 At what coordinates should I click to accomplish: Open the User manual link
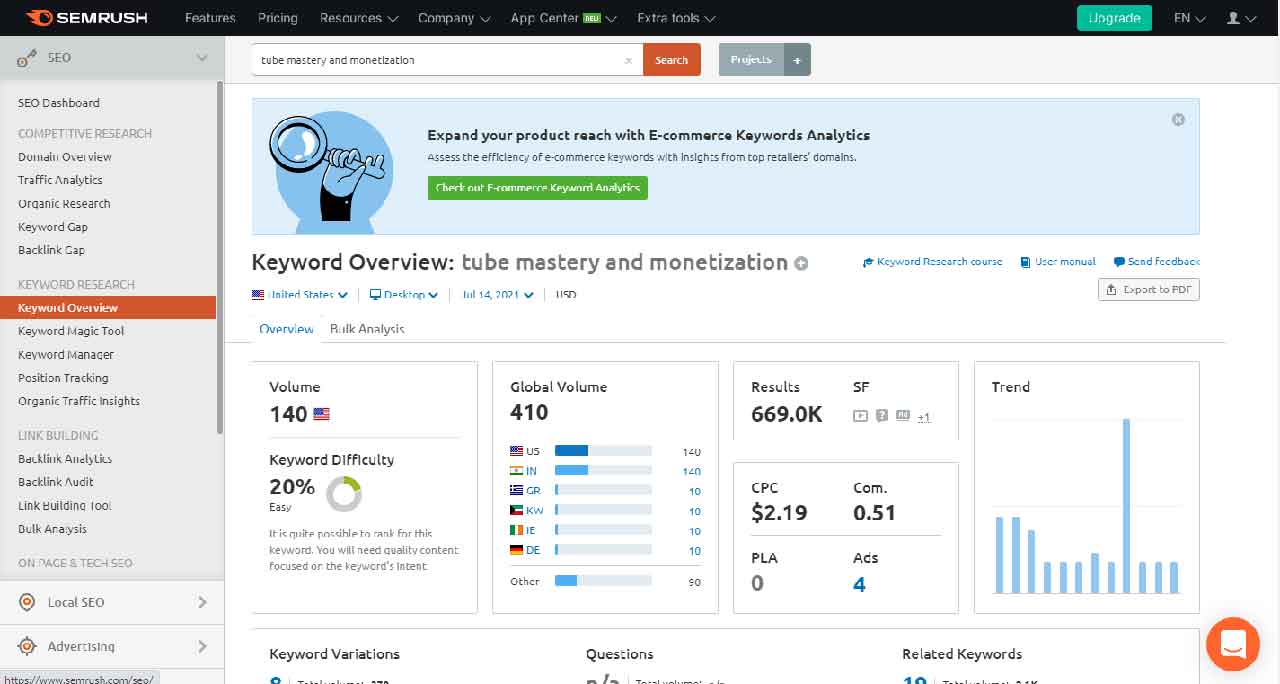(1058, 262)
